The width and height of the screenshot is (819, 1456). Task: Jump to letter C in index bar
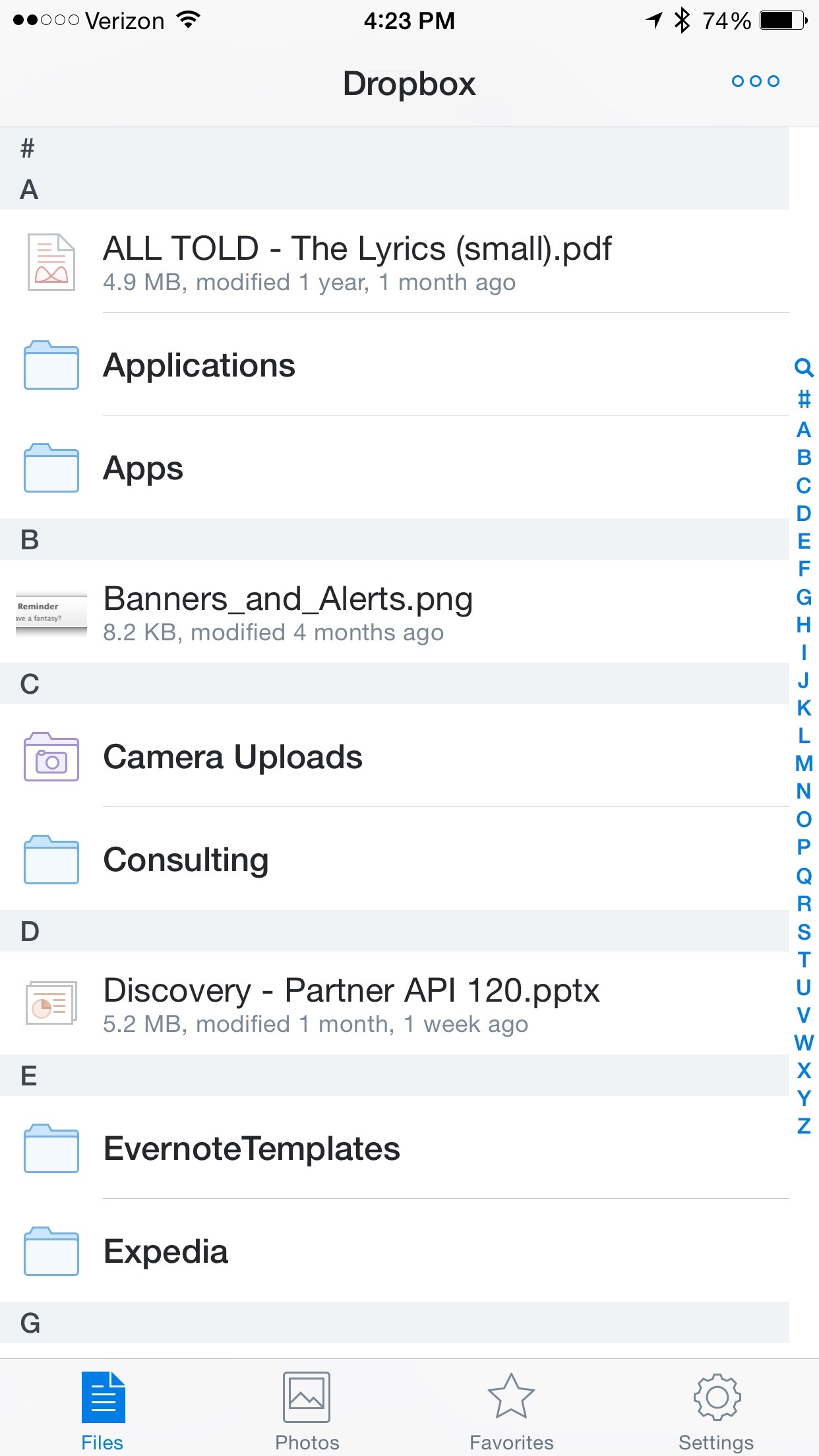(x=804, y=486)
